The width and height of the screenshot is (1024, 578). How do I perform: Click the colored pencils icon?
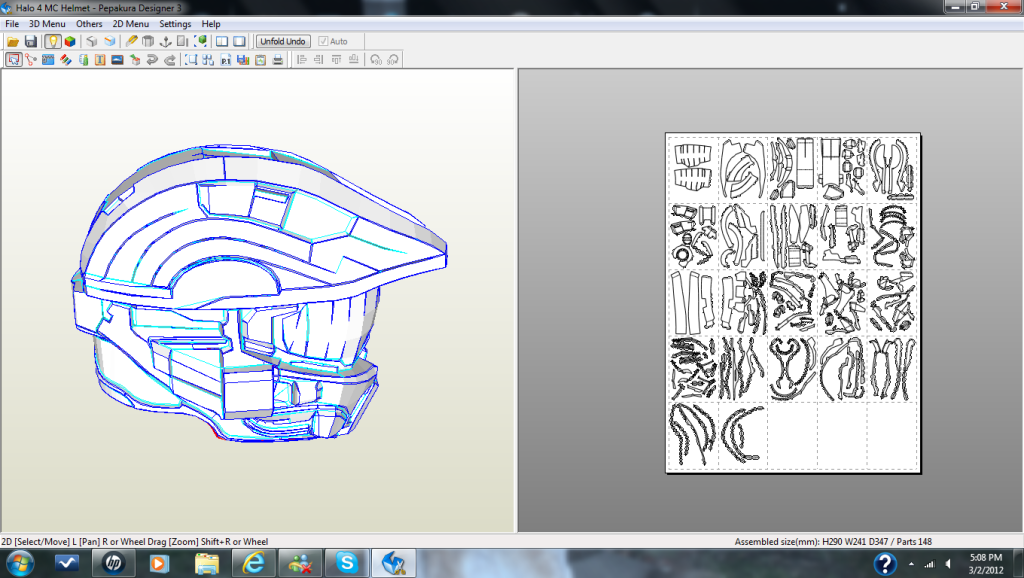pos(65,59)
